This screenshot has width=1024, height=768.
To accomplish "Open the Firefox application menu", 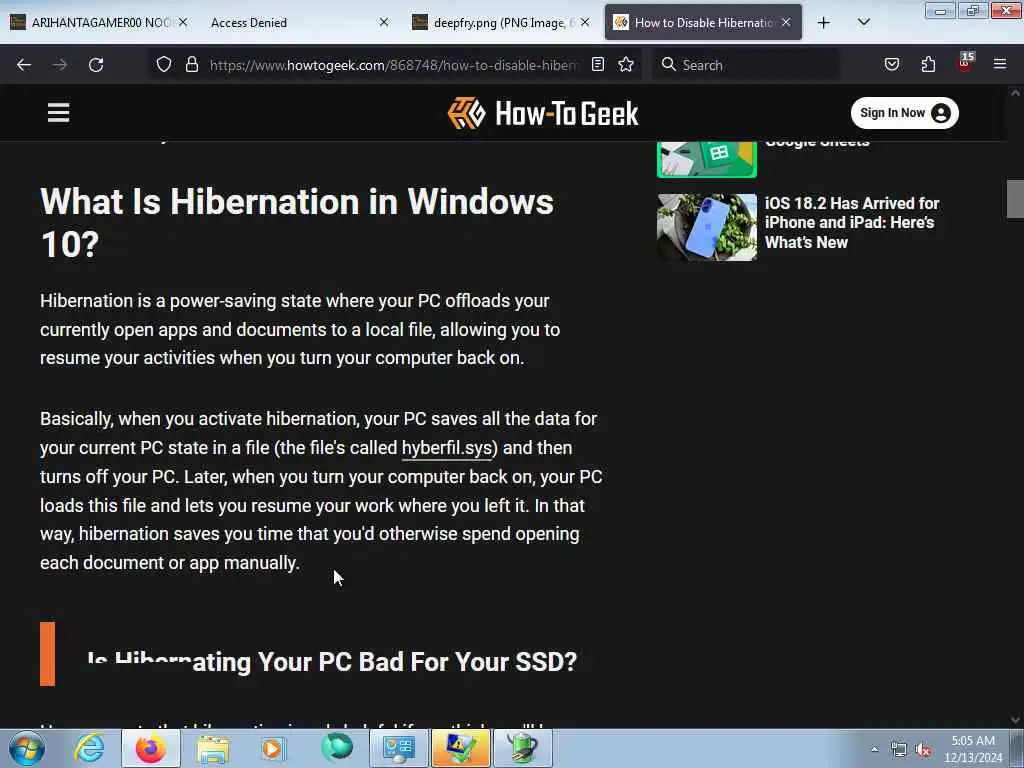I will 1000,64.
